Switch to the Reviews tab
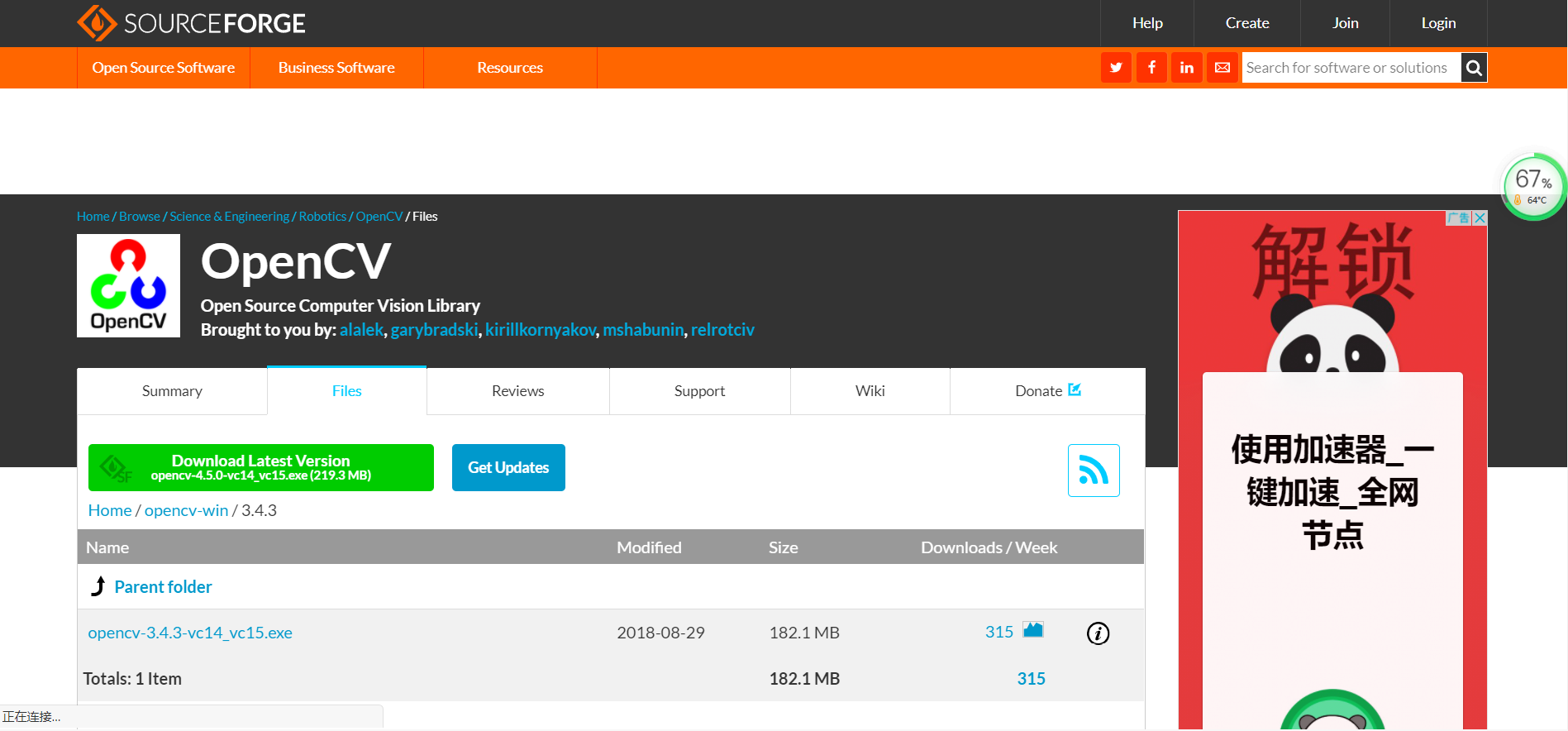The image size is (1568, 731). click(518, 391)
